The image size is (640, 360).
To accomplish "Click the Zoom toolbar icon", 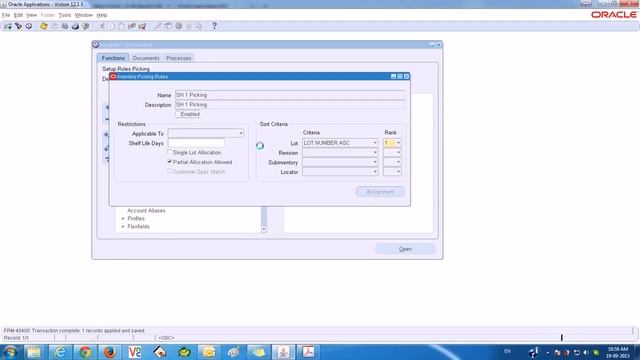I will (x=168, y=26).
